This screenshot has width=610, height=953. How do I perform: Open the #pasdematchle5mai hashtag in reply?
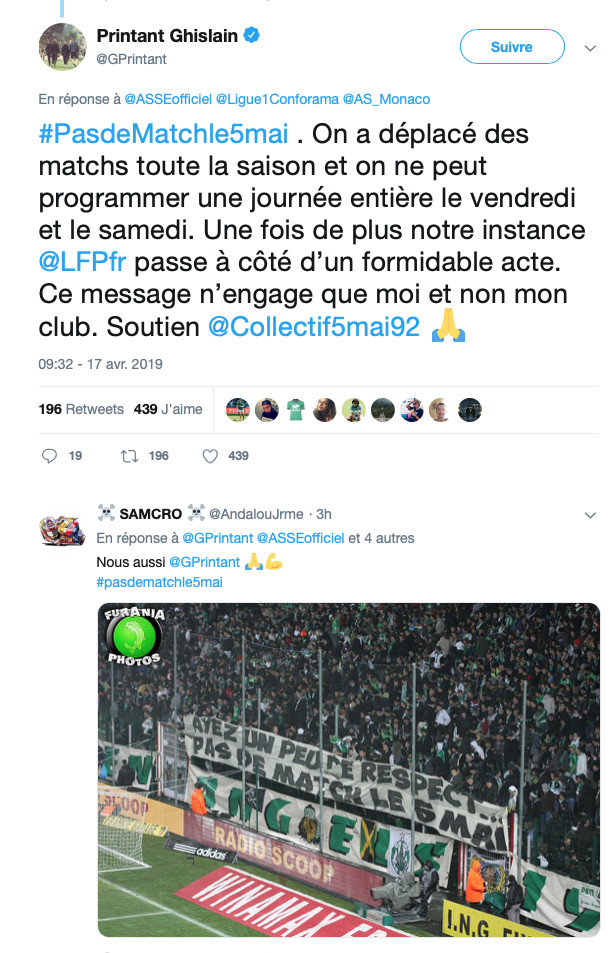pos(160,582)
